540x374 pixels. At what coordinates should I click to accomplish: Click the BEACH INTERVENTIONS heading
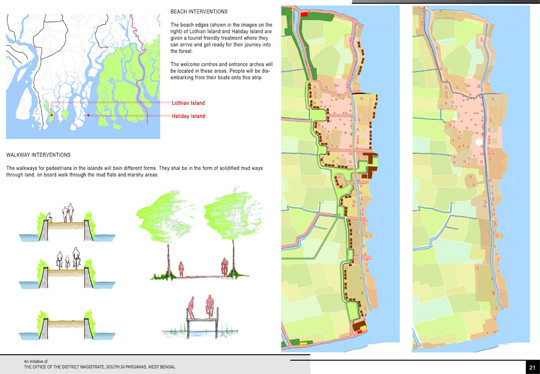[x=199, y=12]
